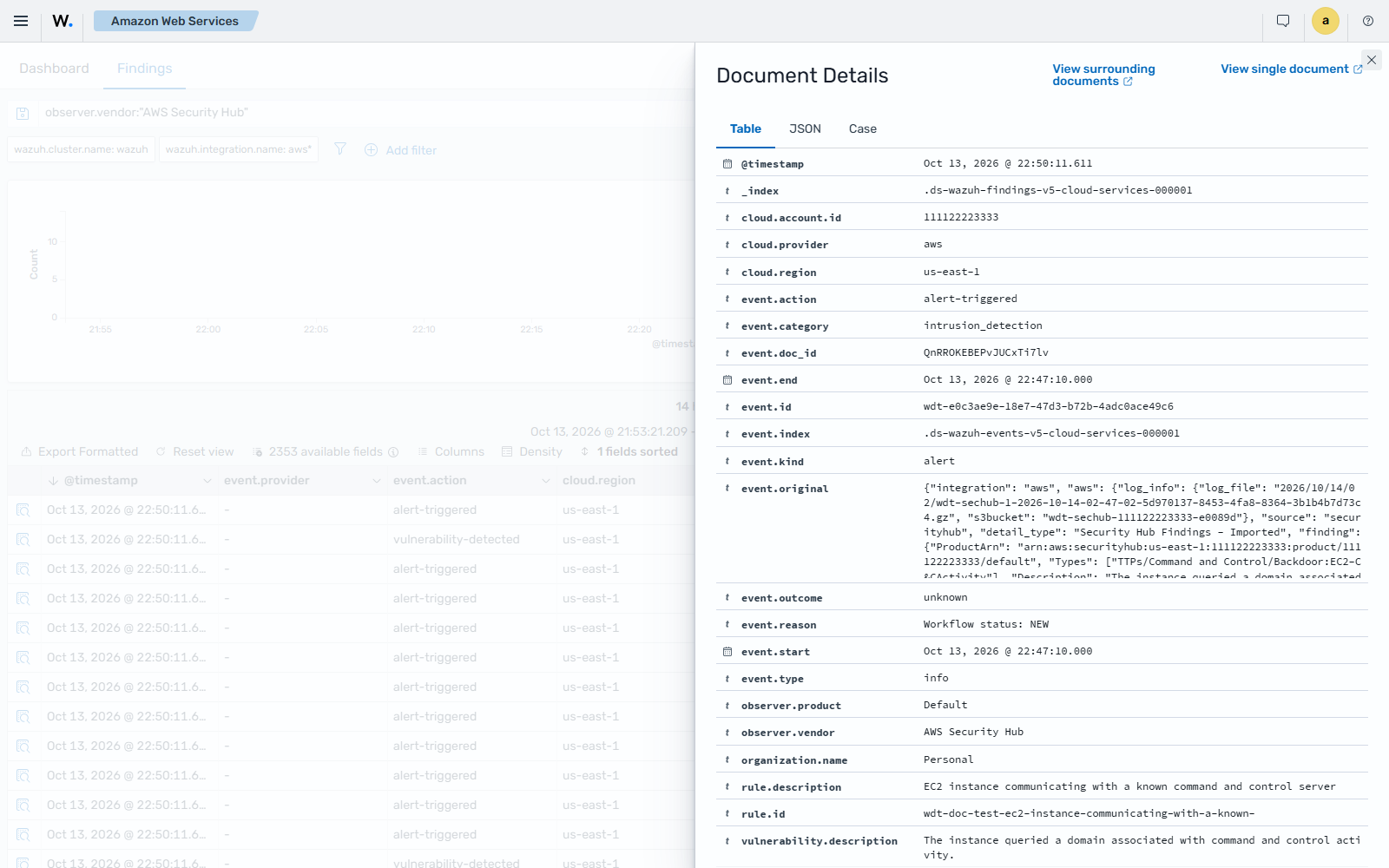Click Reset view button
The width and height of the screenshot is (1389, 868).
[x=194, y=451]
